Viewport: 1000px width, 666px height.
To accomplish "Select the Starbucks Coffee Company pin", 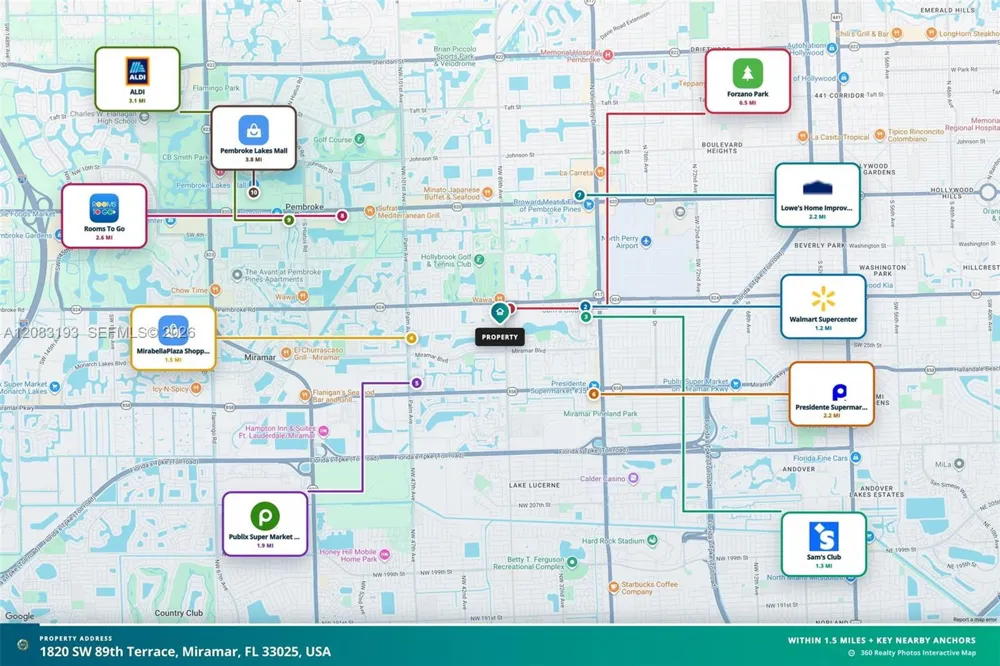I will pyautogui.click(x=613, y=587).
